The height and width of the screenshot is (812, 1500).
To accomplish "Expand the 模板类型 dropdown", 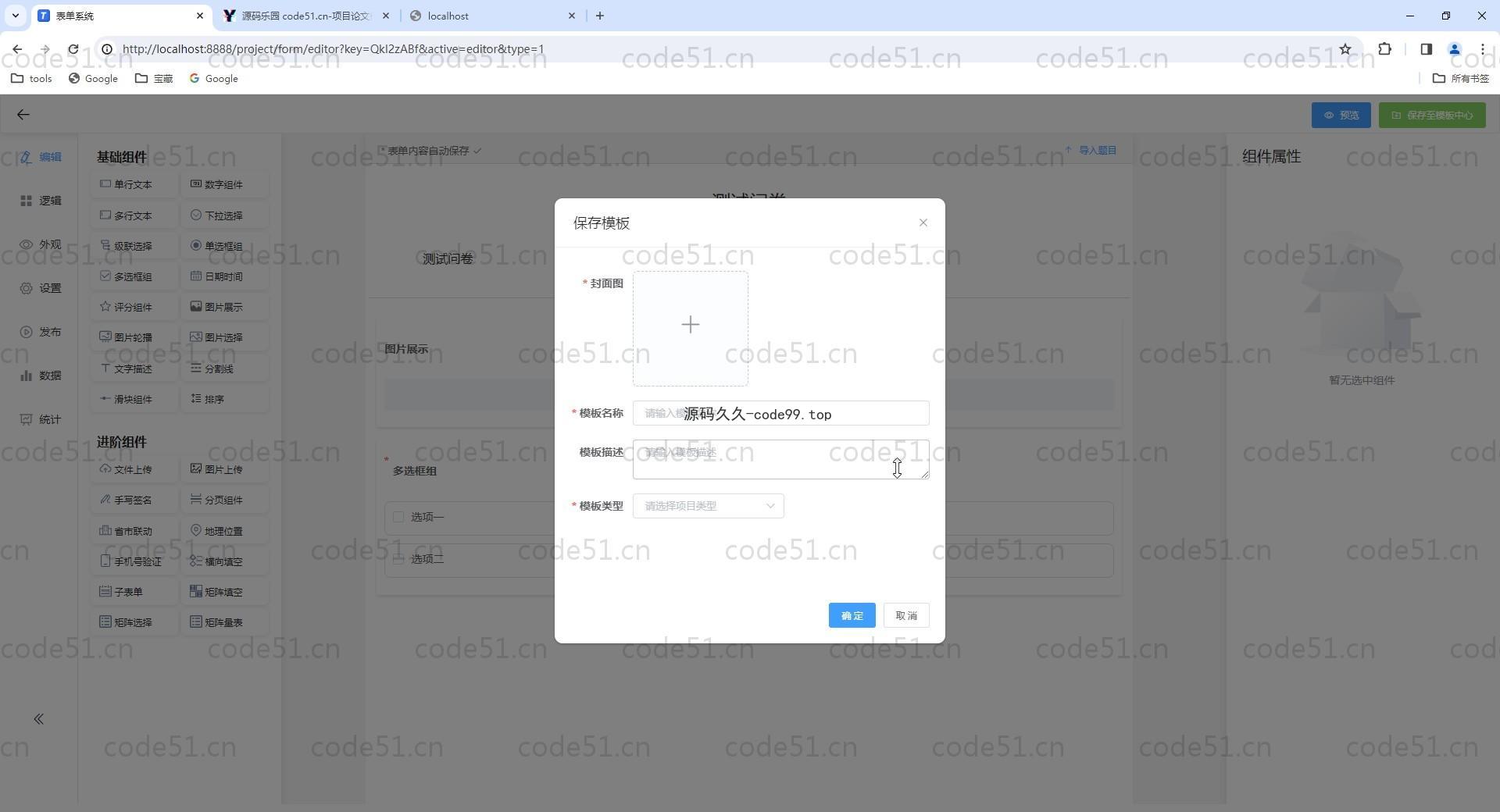I will (x=708, y=506).
